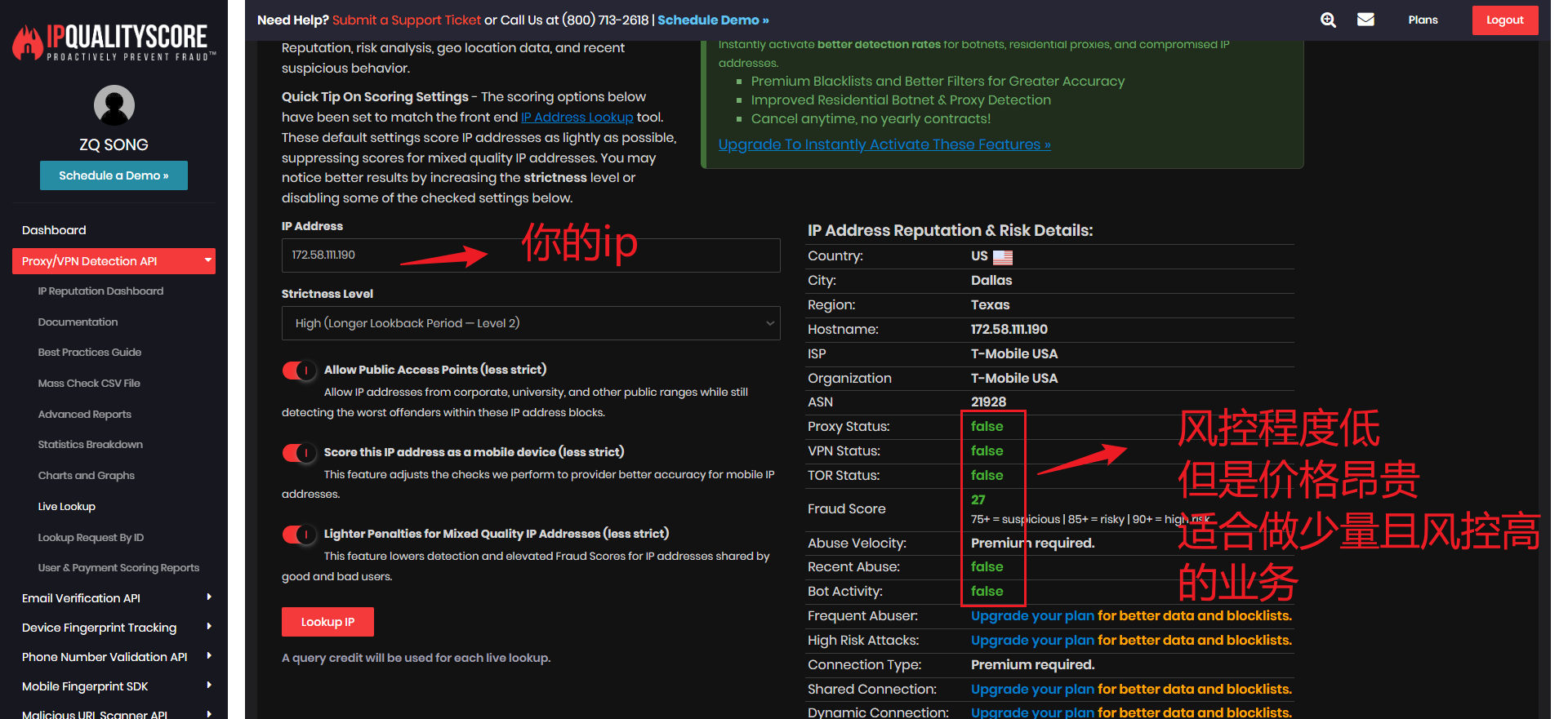Toggle Lighter Penalties for Mixed Quality switch
This screenshot has width=1568, height=719.
coord(299,535)
